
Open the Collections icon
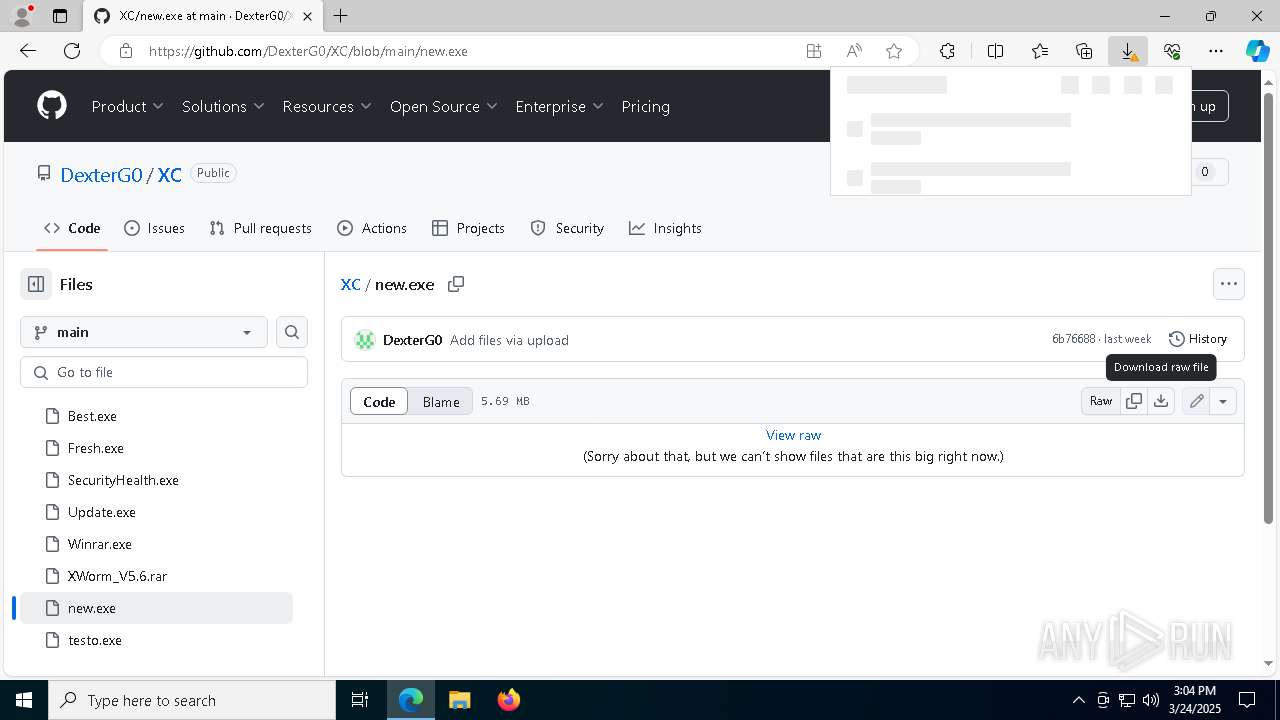pos(1084,51)
